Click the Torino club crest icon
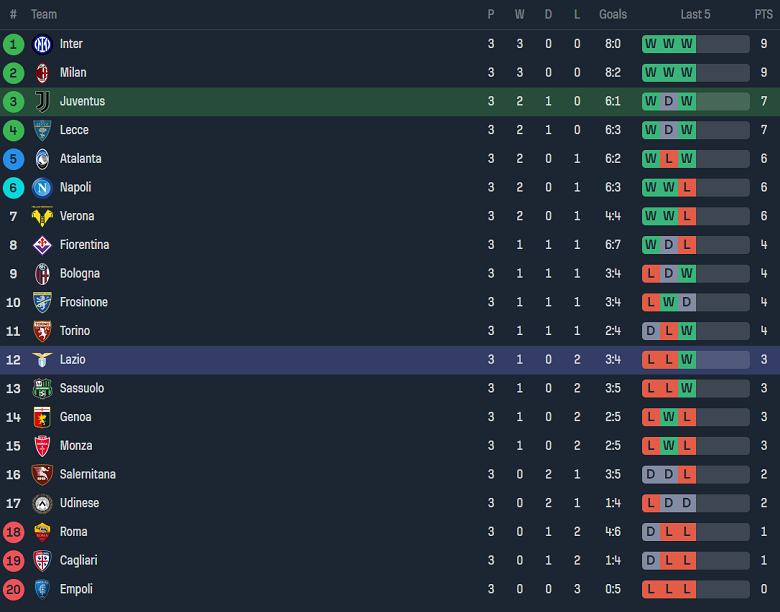The image size is (780, 612). 42,331
